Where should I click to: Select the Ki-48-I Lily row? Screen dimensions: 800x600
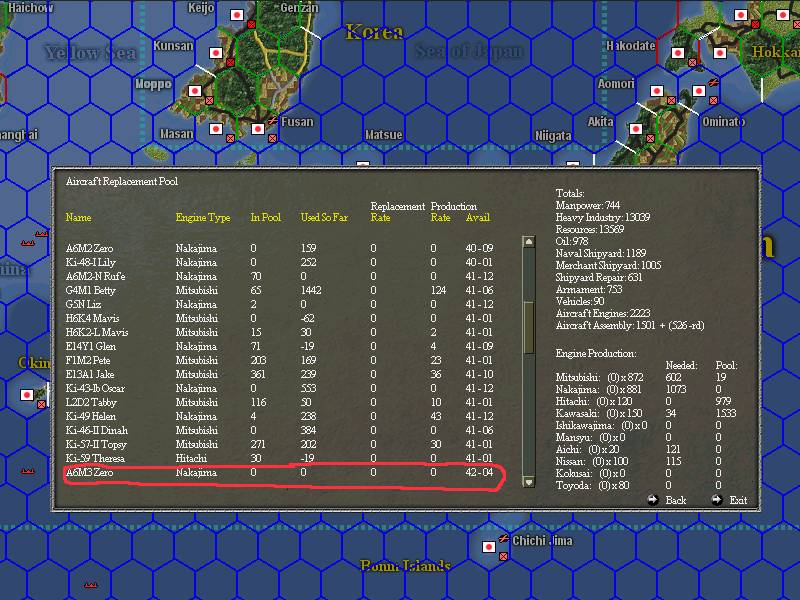click(280, 262)
